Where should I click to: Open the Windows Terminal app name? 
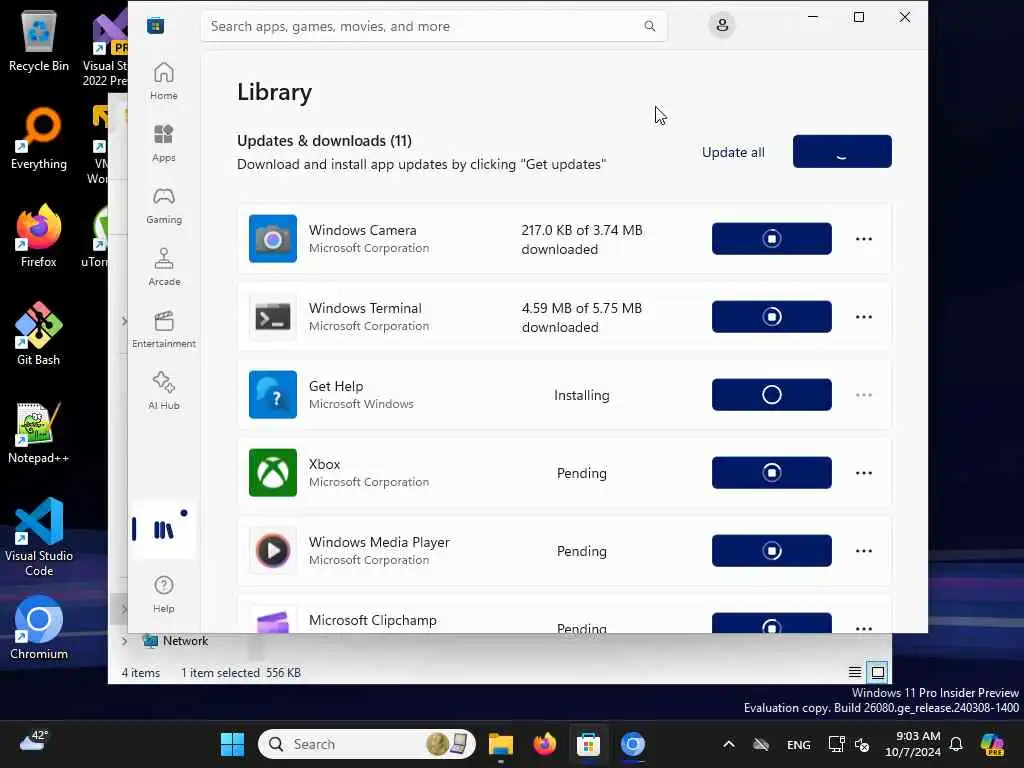[365, 308]
